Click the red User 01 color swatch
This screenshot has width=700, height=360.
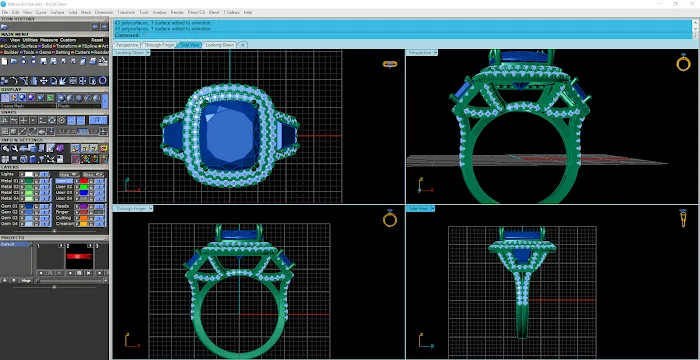coord(83,181)
